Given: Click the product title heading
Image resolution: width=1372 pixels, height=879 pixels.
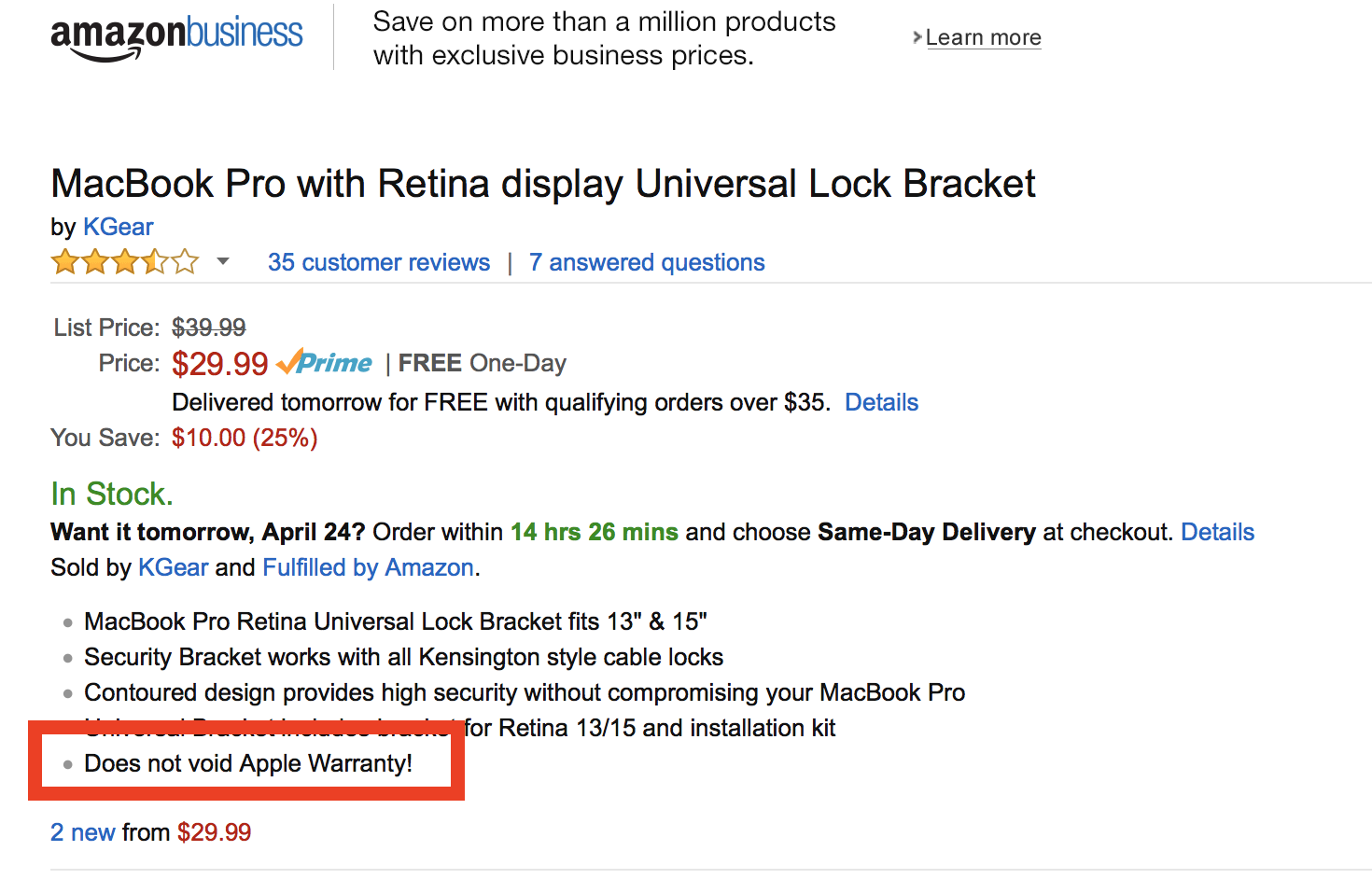Looking at the screenshot, I should click(x=543, y=184).
